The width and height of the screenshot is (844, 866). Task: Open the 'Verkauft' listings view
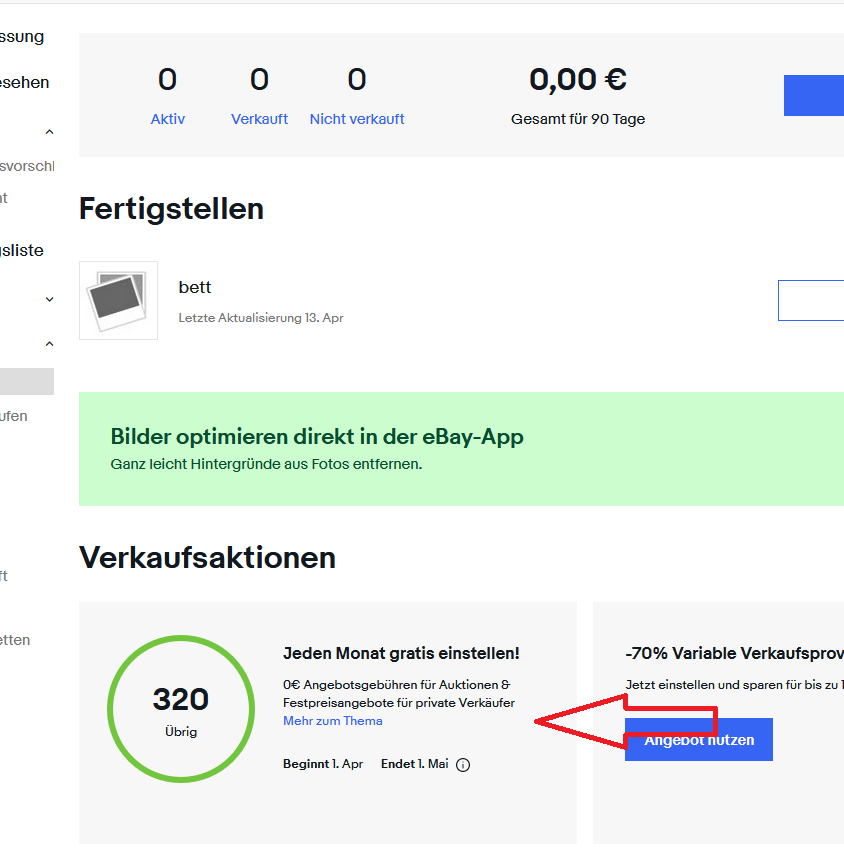pyautogui.click(x=258, y=118)
